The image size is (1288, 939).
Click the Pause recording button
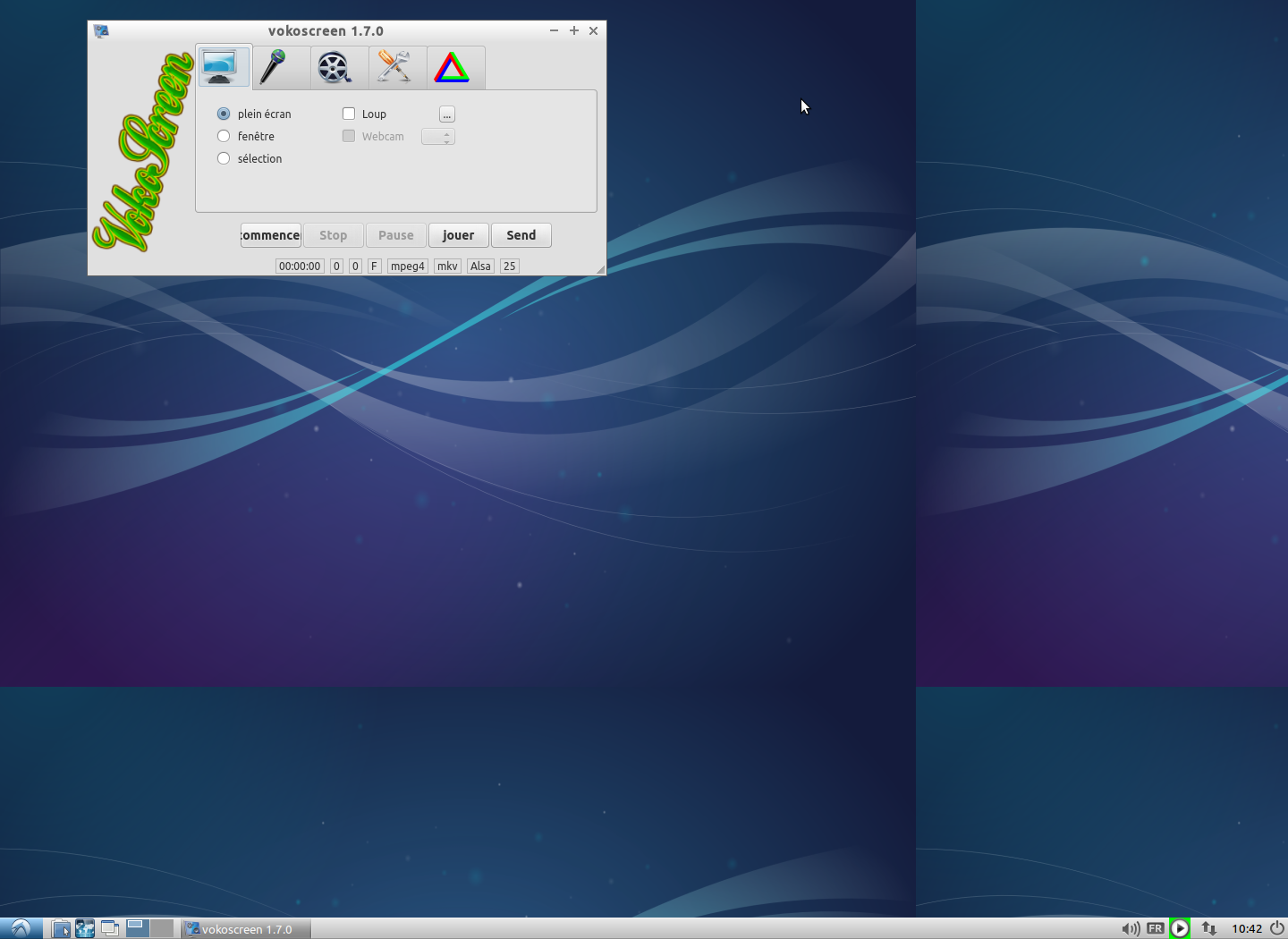tap(396, 235)
